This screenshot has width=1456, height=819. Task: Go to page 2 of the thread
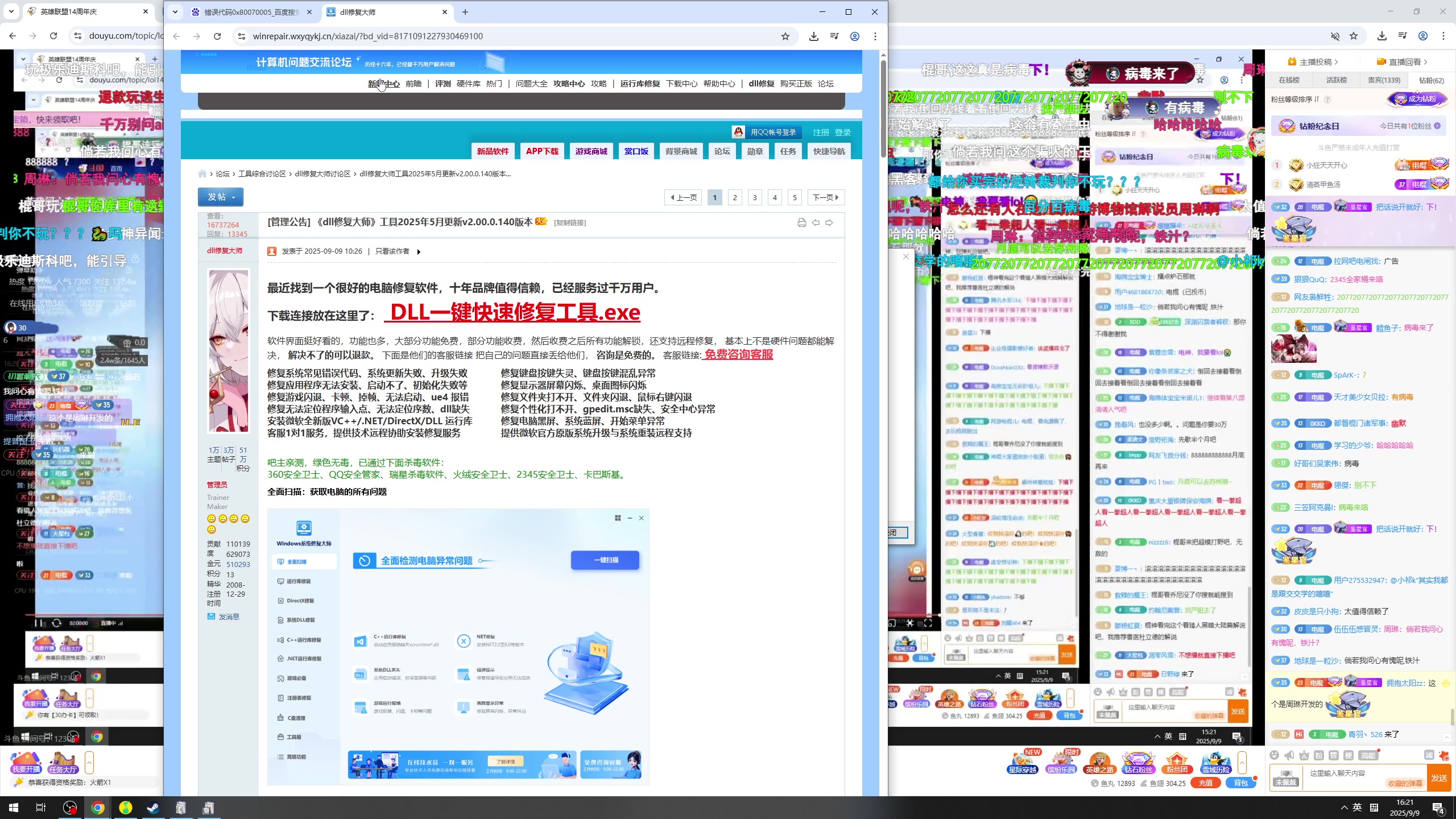coord(735,197)
